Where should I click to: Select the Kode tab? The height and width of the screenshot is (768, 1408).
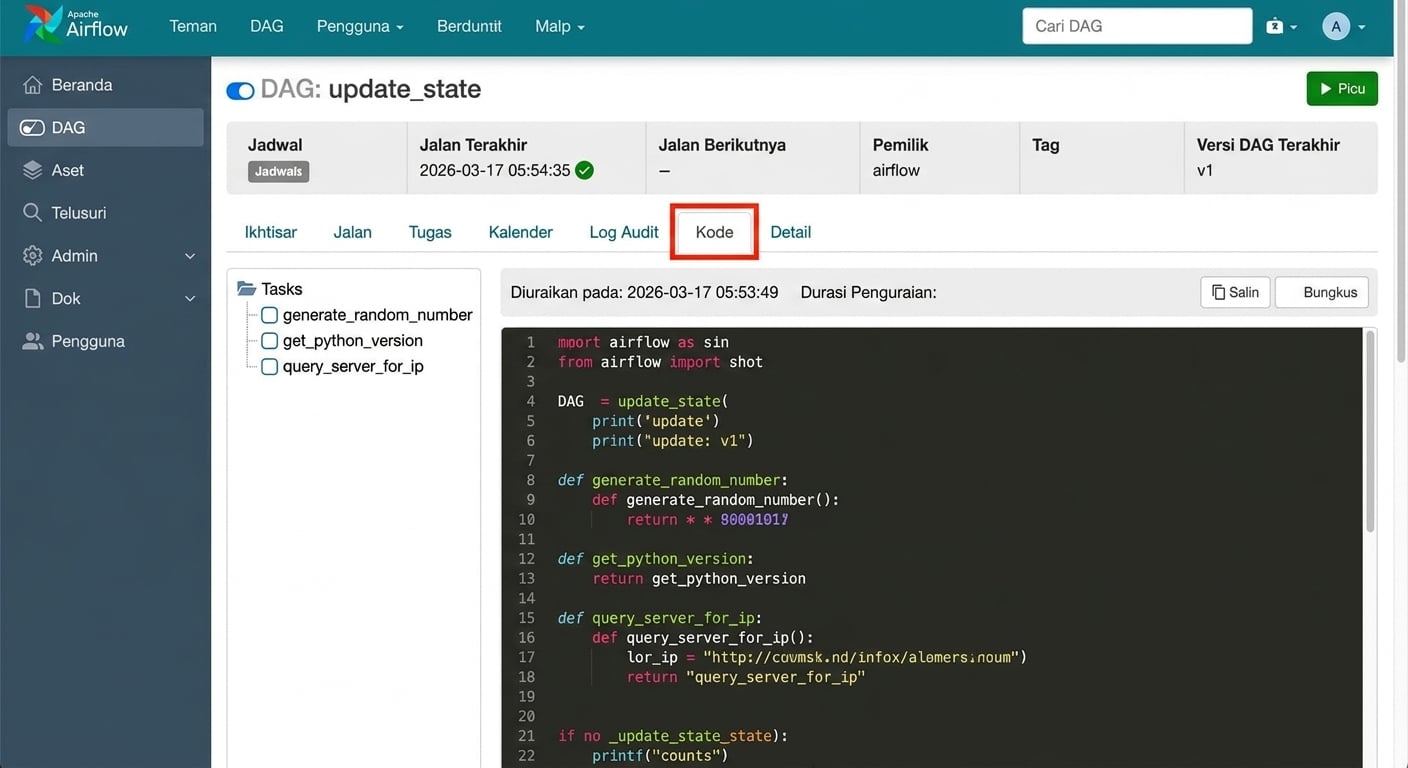coord(715,232)
